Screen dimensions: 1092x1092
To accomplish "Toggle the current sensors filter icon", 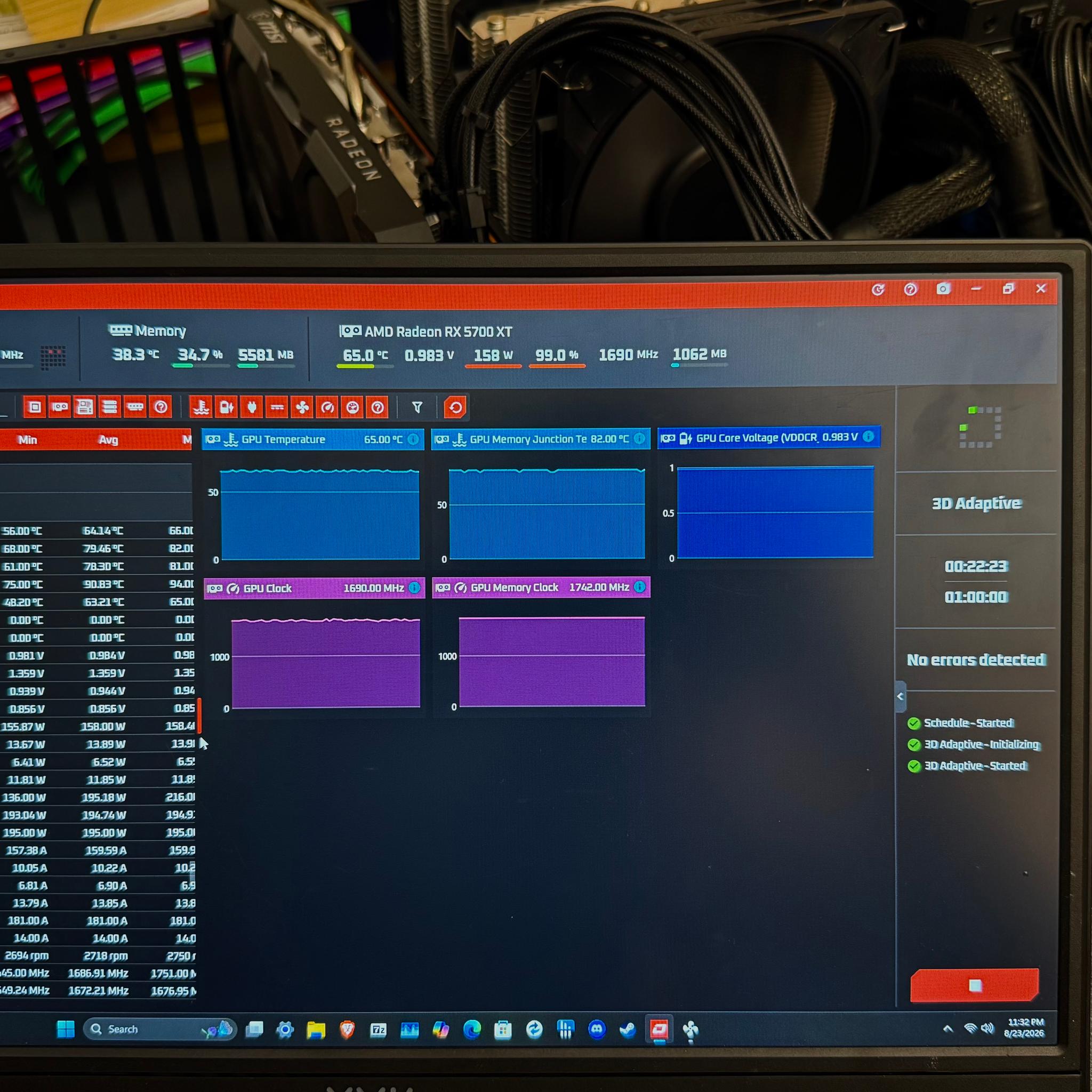I will [x=277, y=407].
